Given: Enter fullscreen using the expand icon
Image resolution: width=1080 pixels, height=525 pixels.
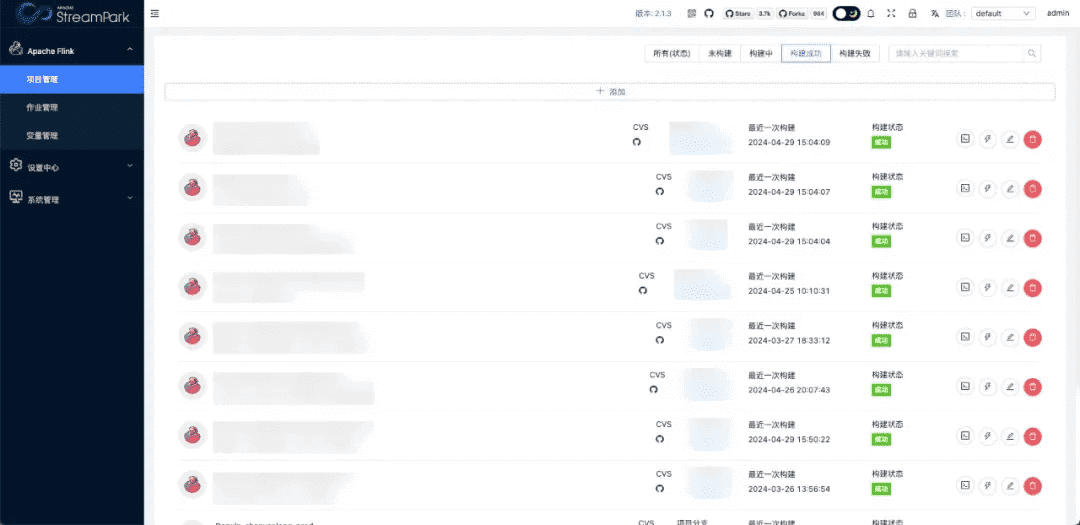Looking at the screenshot, I should click(x=891, y=14).
